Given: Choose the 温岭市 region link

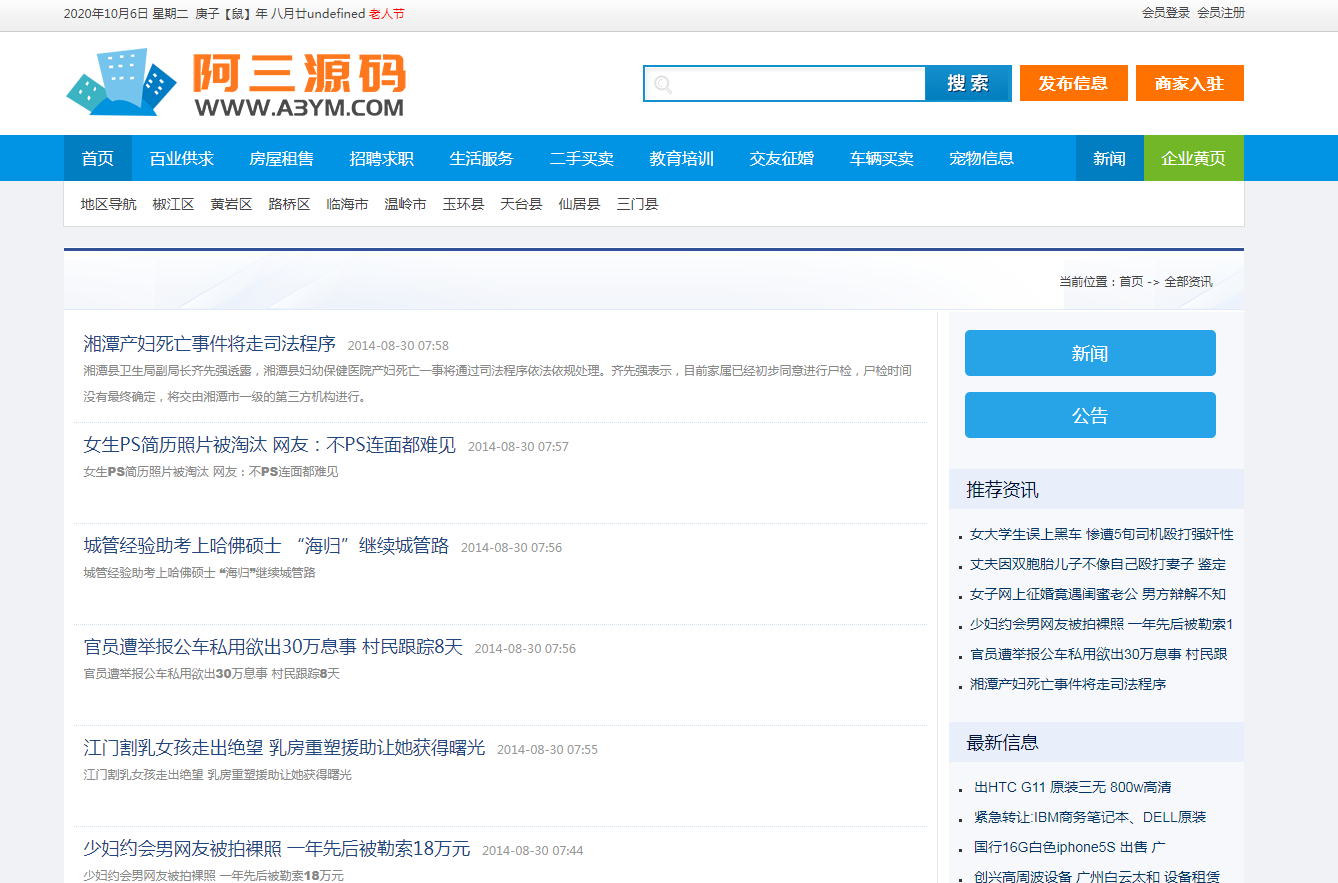Looking at the screenshot, I should tap(406, 204).
